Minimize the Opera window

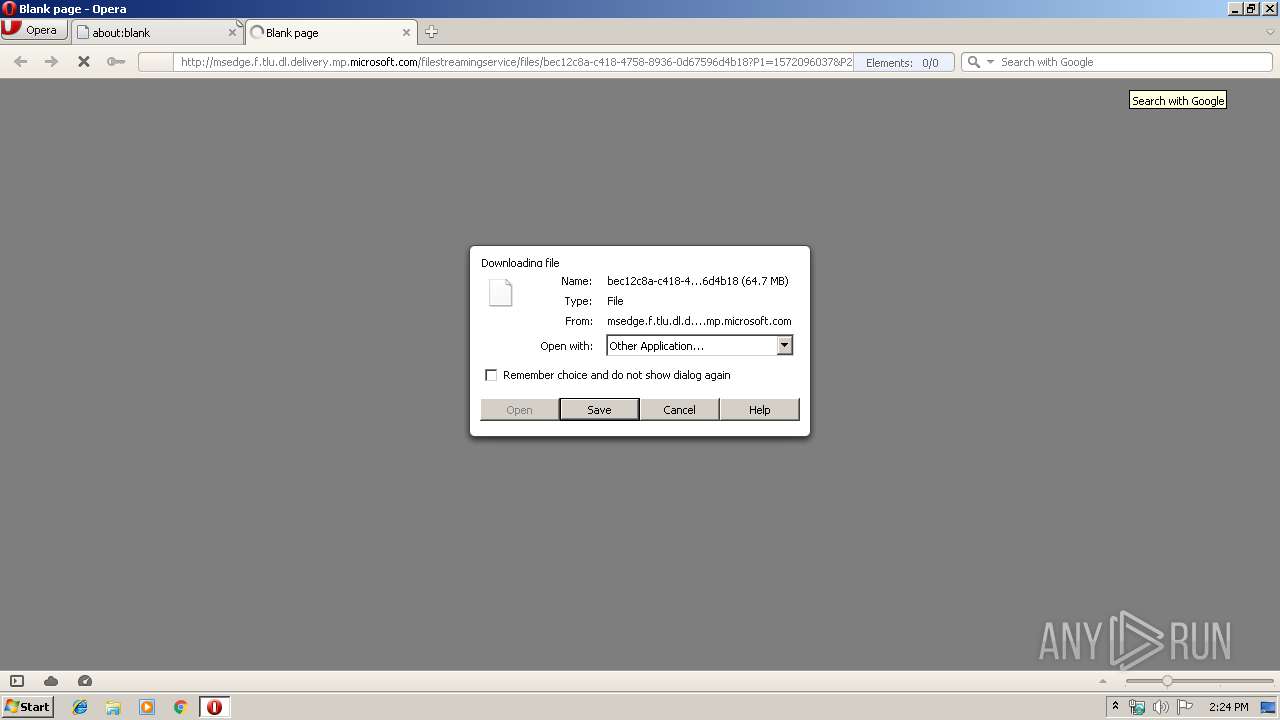(1235, 9)
